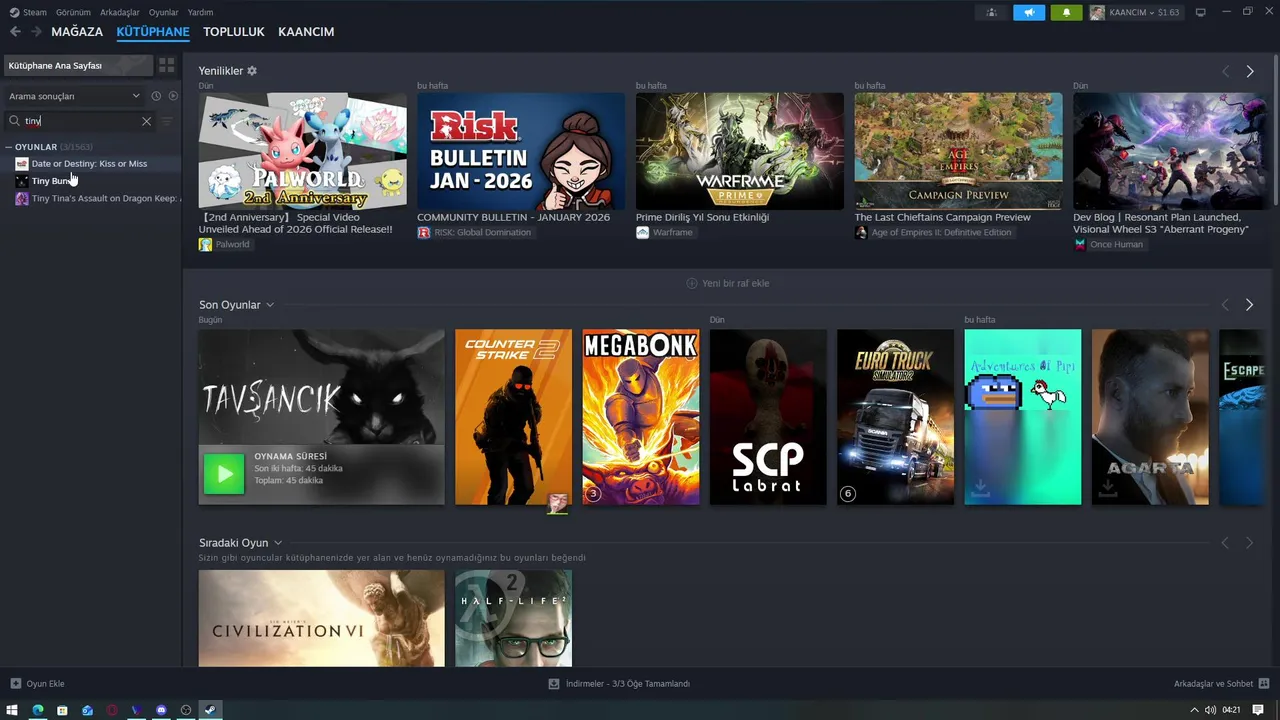Expand the Son Oyunlar shelf dropdown
The height and width of the screenshot is (720, 1280).
[x=270, y=305]
